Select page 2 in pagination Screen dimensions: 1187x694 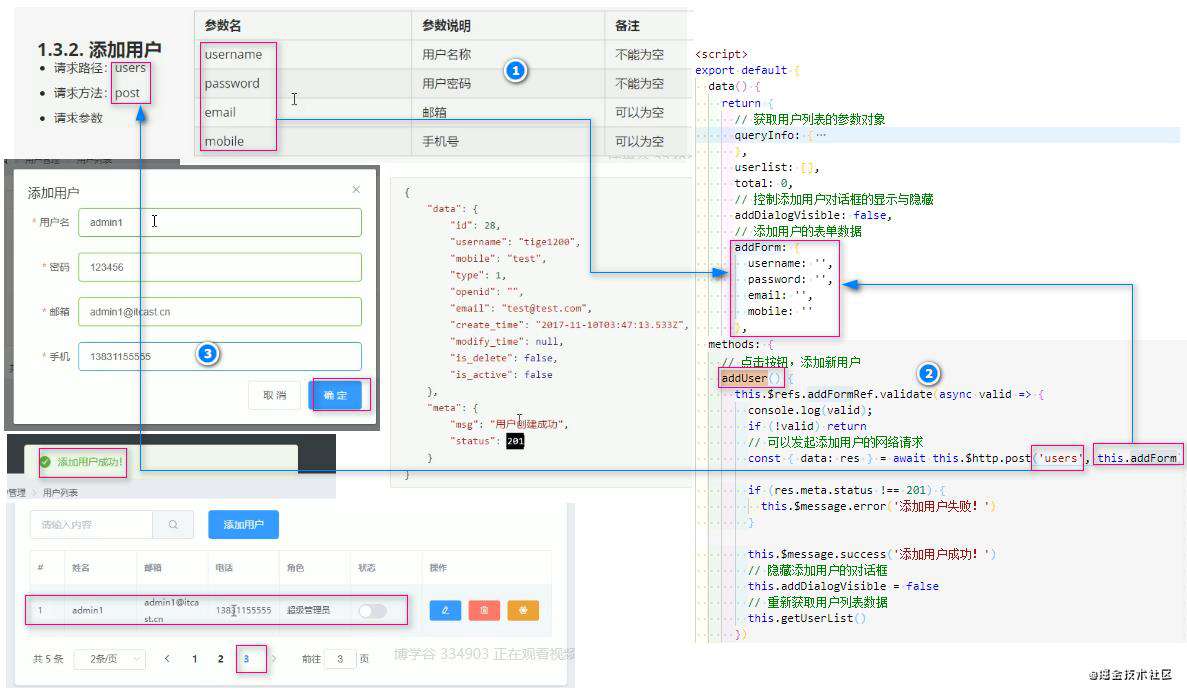(220, 658)
